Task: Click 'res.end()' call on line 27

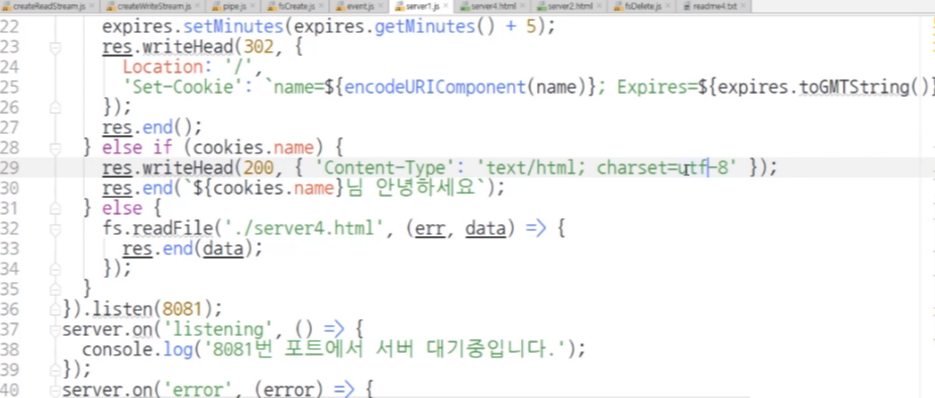Action: pos(147,128)
